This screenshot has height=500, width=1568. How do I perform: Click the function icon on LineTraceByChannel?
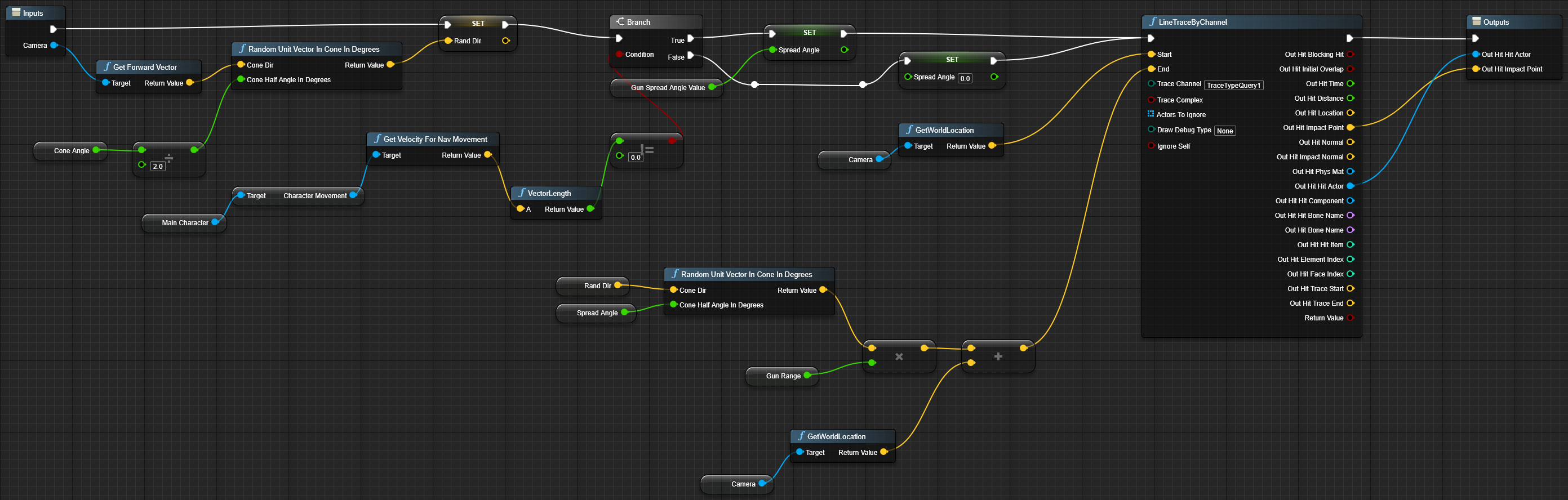click(x=1152, y=22)
